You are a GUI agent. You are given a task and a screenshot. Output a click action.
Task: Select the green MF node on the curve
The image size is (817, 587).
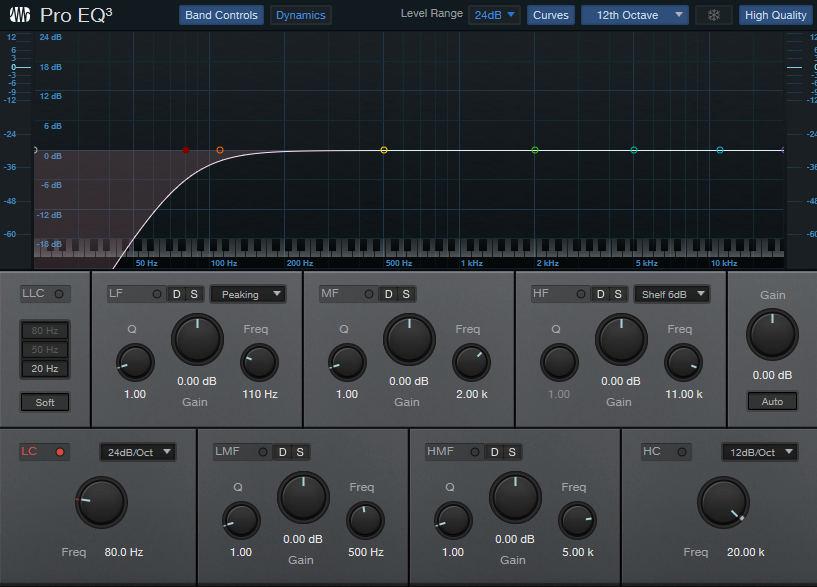[535, 150]
